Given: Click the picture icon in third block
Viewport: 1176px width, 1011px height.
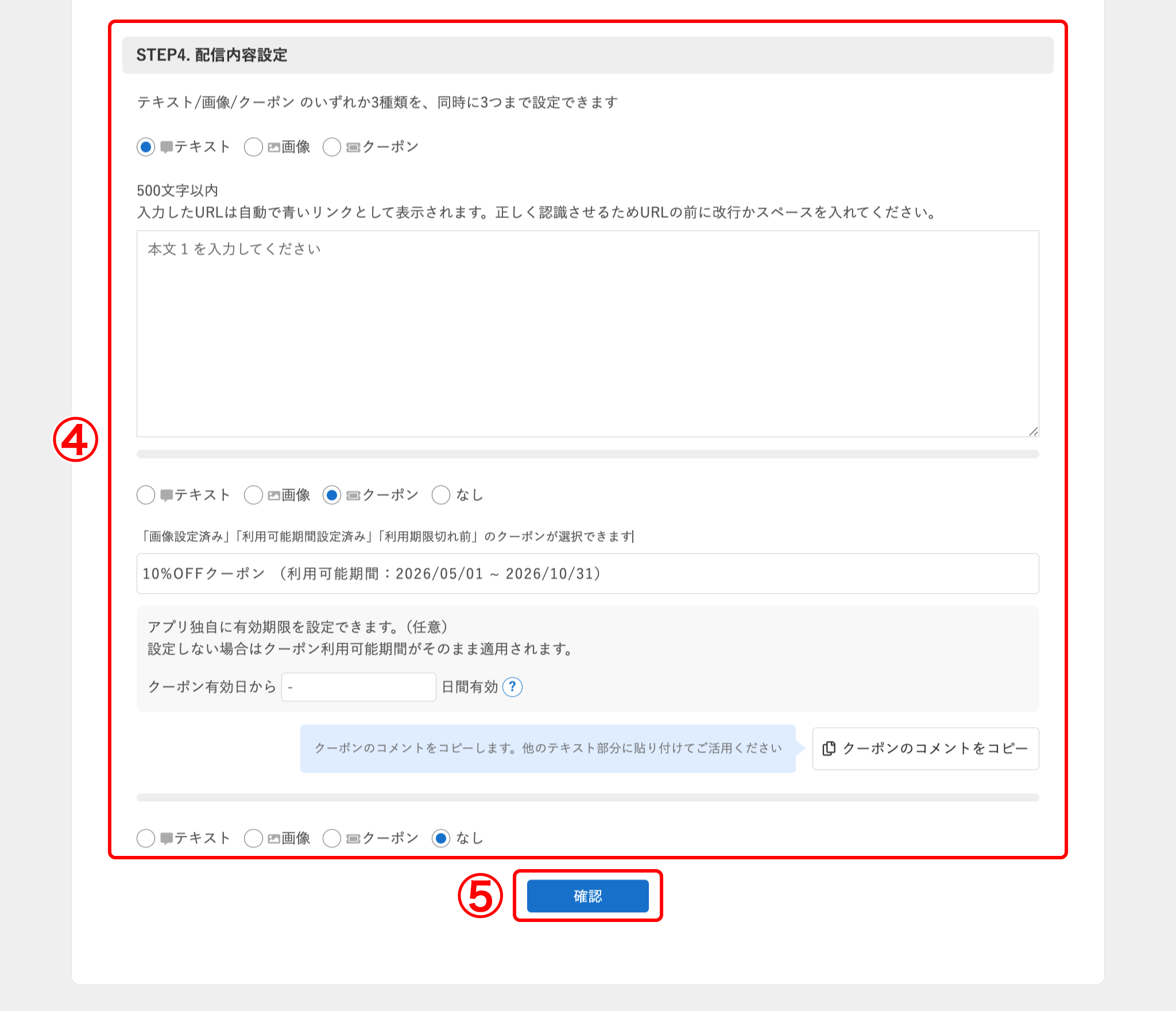Looking at the screenshot, I should 274,839.
